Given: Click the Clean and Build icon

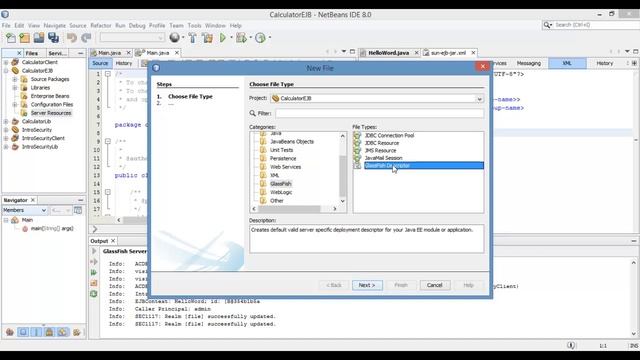Looking at the screenshot, I should click(207, 38).
